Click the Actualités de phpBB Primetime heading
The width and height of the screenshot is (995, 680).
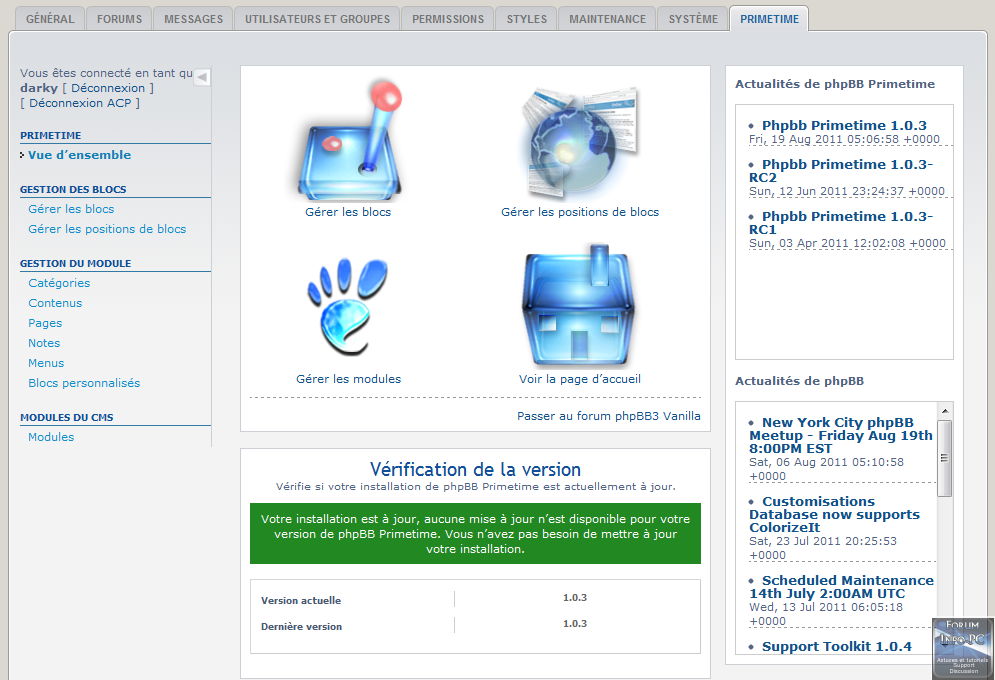835,84
